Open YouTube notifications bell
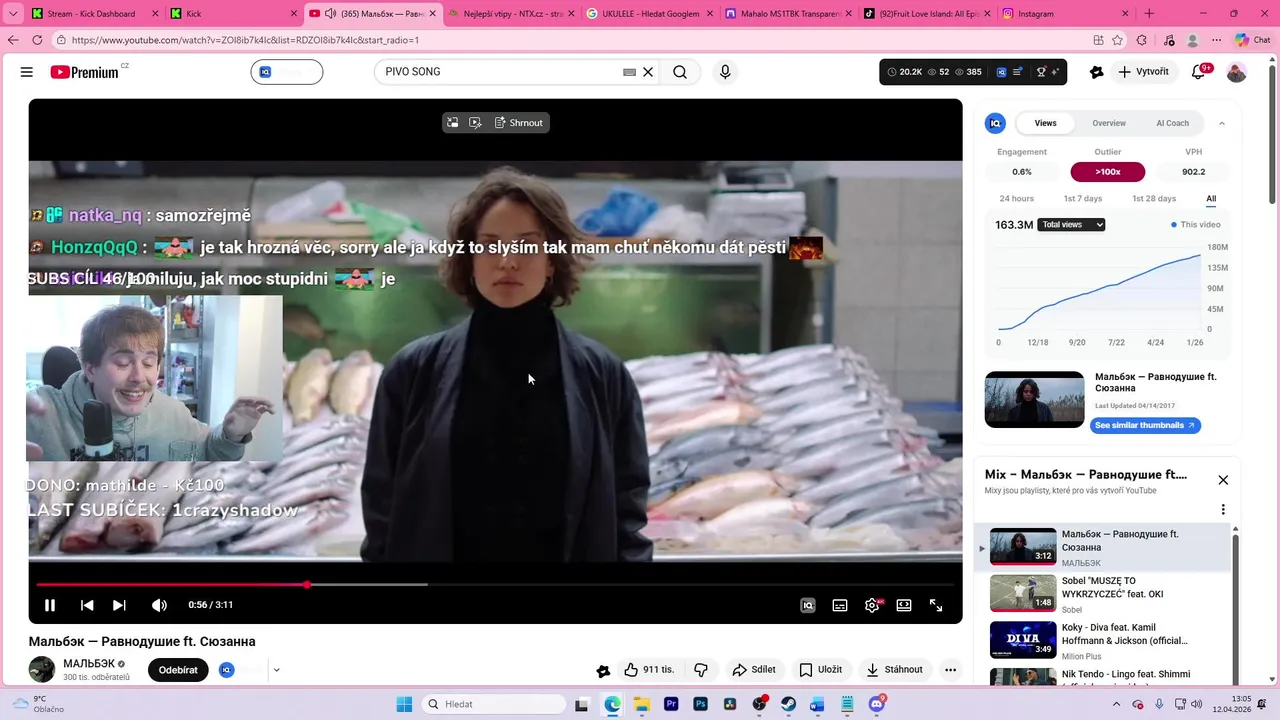This screenshot has height=720, width=1280. tap(1198, 72)
